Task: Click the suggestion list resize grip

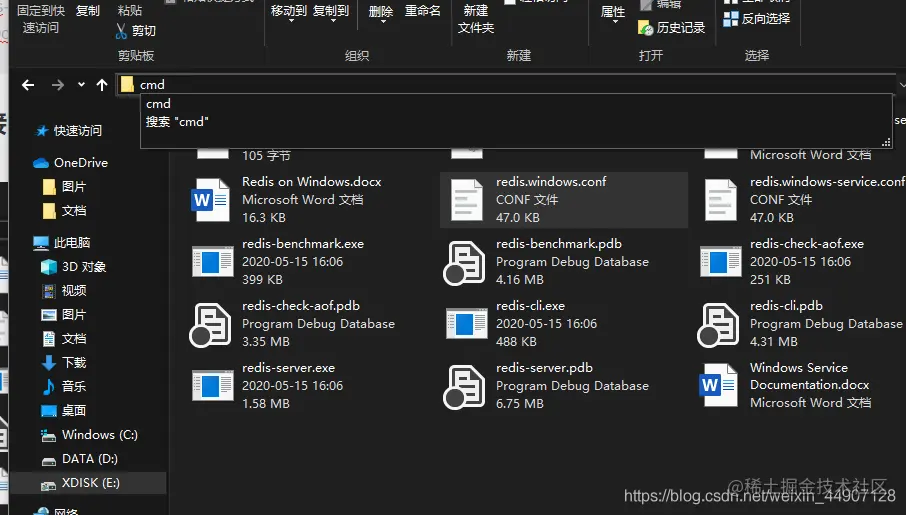Action: 886,142
